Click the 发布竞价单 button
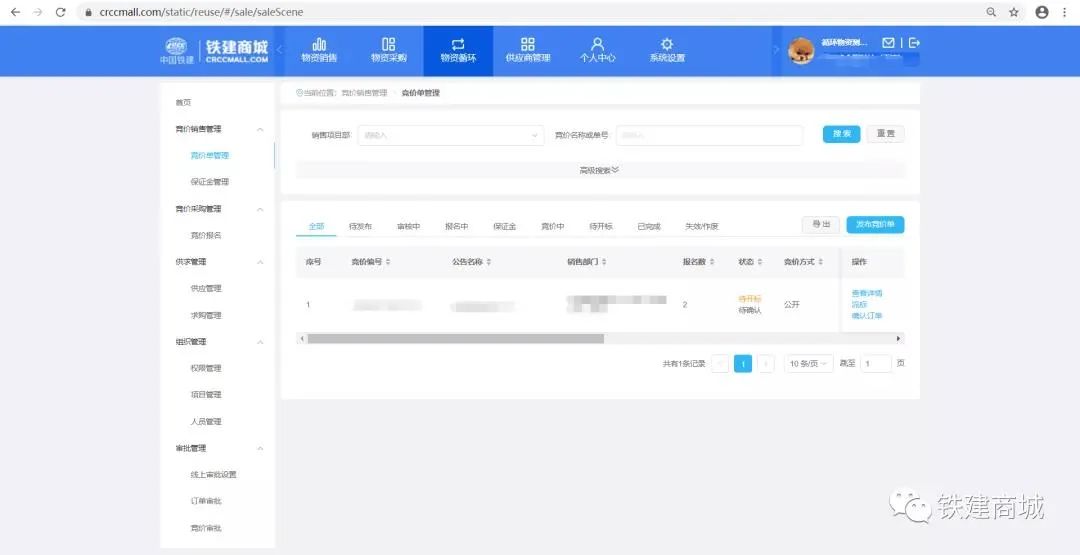The width and height of the screenshot is (1080, 555). (875, 224)
